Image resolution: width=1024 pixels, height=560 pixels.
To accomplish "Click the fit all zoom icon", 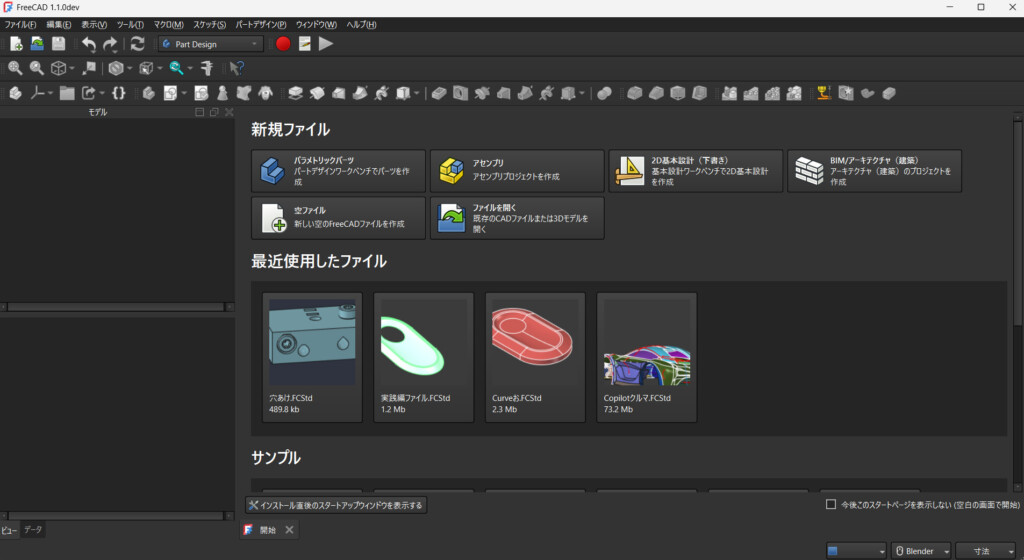I will (x=15, y=68).
